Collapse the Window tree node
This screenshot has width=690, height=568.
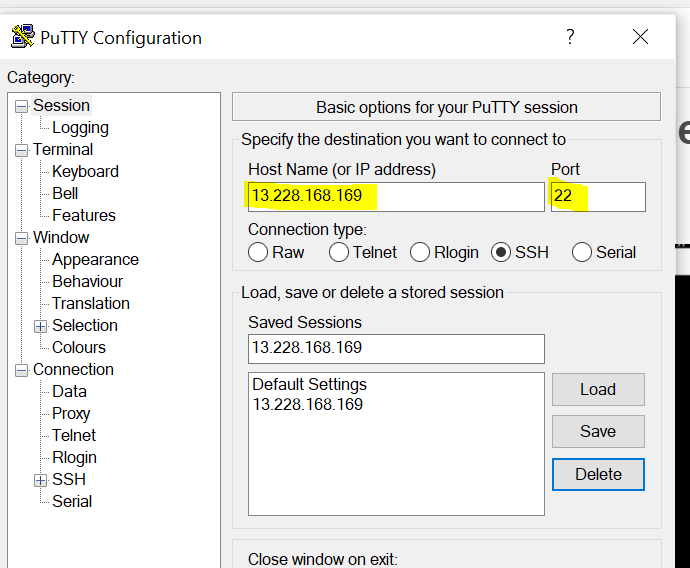(21, 238)
